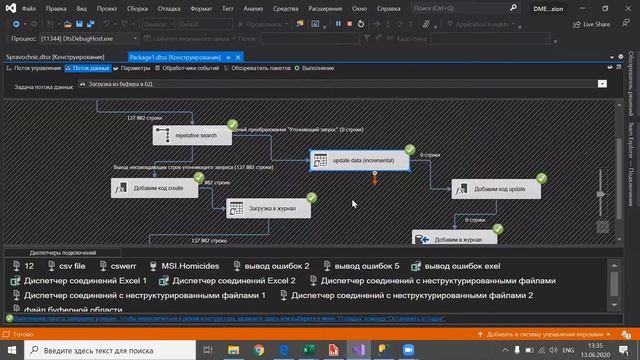Select Диспетчер соединений с неструктурированными файлами 1
The image size is (640, 360).
click(x=139, y=295)
